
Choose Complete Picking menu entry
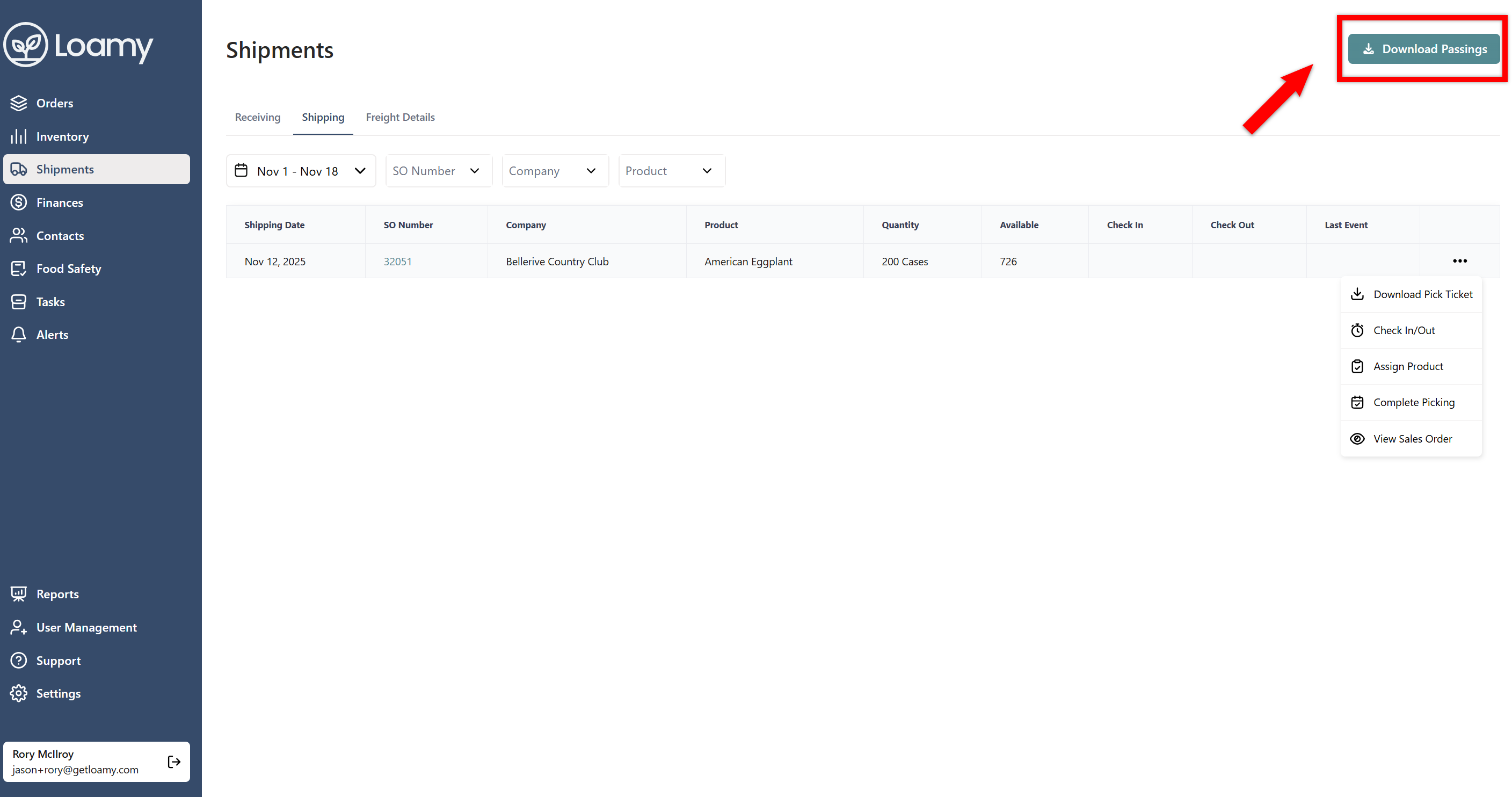pyautogui.click(x=1413, y=403)
